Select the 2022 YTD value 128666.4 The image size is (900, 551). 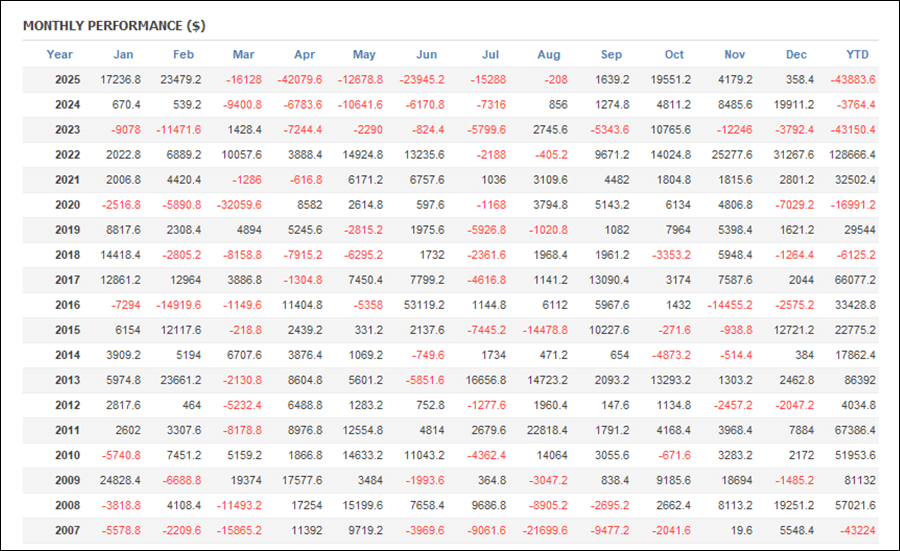click(x=852, y=154)
